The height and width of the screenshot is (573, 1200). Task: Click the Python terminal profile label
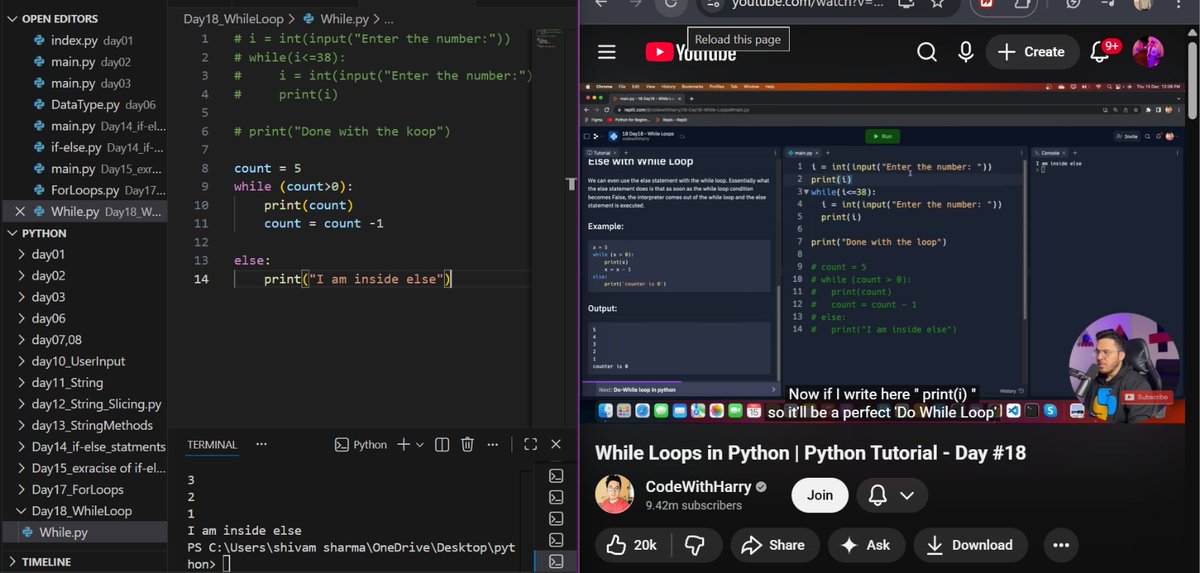tap(360, 445)
